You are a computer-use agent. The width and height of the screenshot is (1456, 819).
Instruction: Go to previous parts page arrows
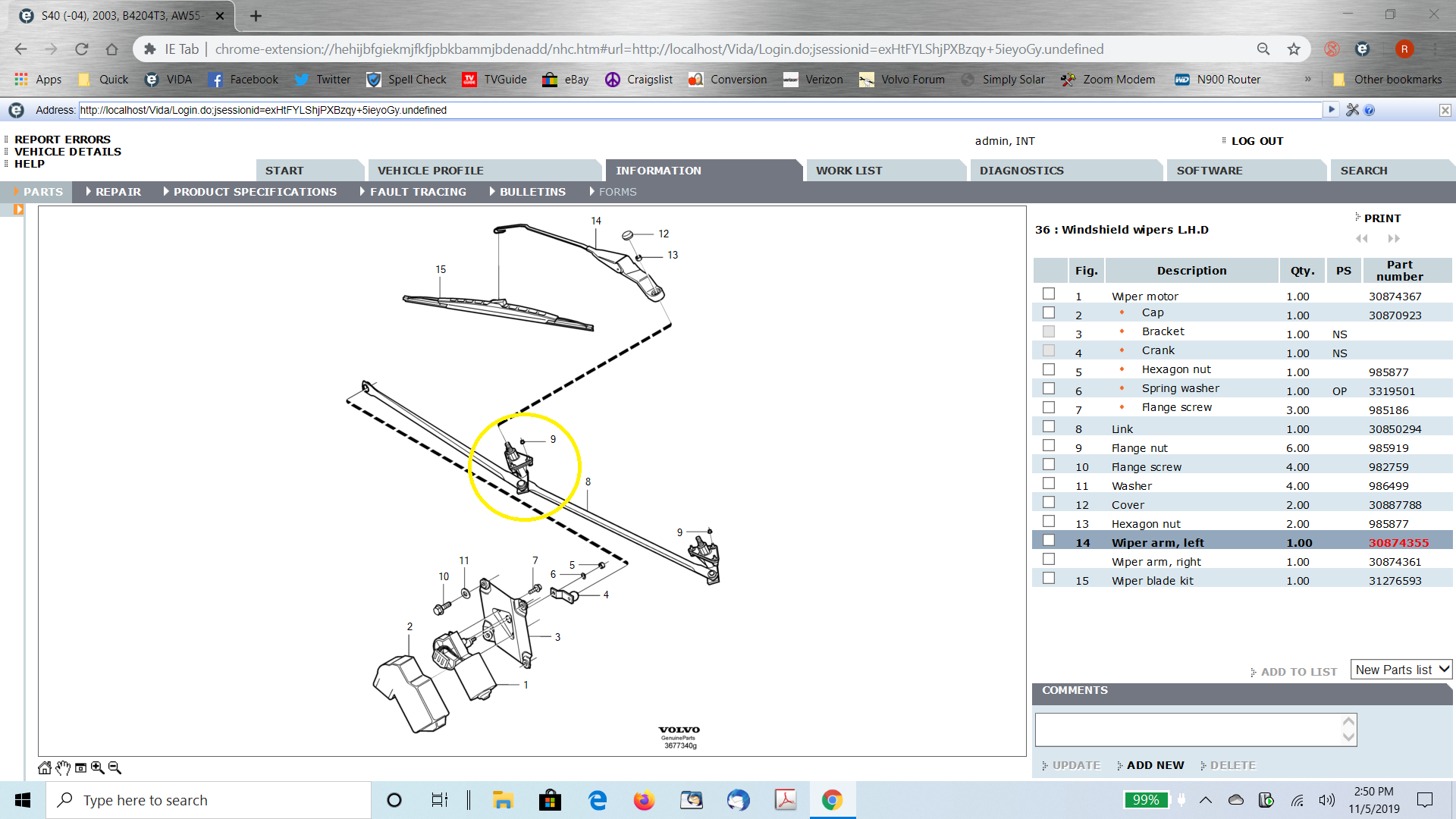click(1362, 238)
